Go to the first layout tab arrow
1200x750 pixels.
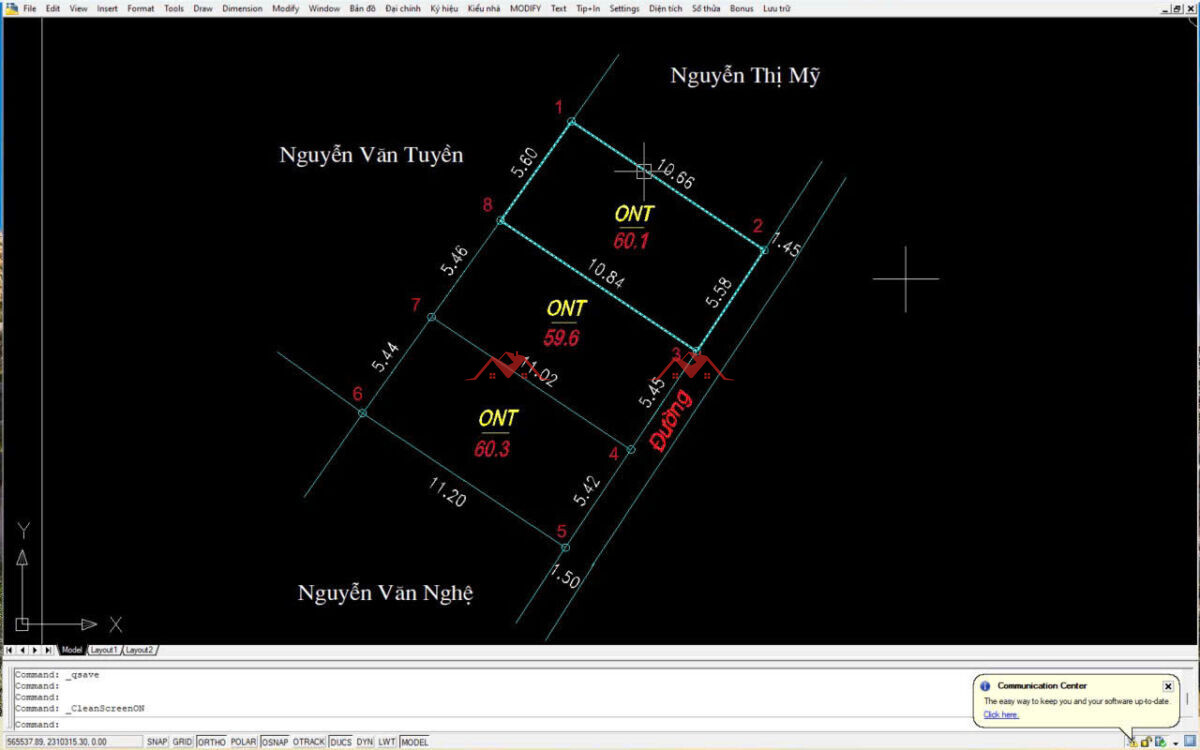[x=10, y=650]
